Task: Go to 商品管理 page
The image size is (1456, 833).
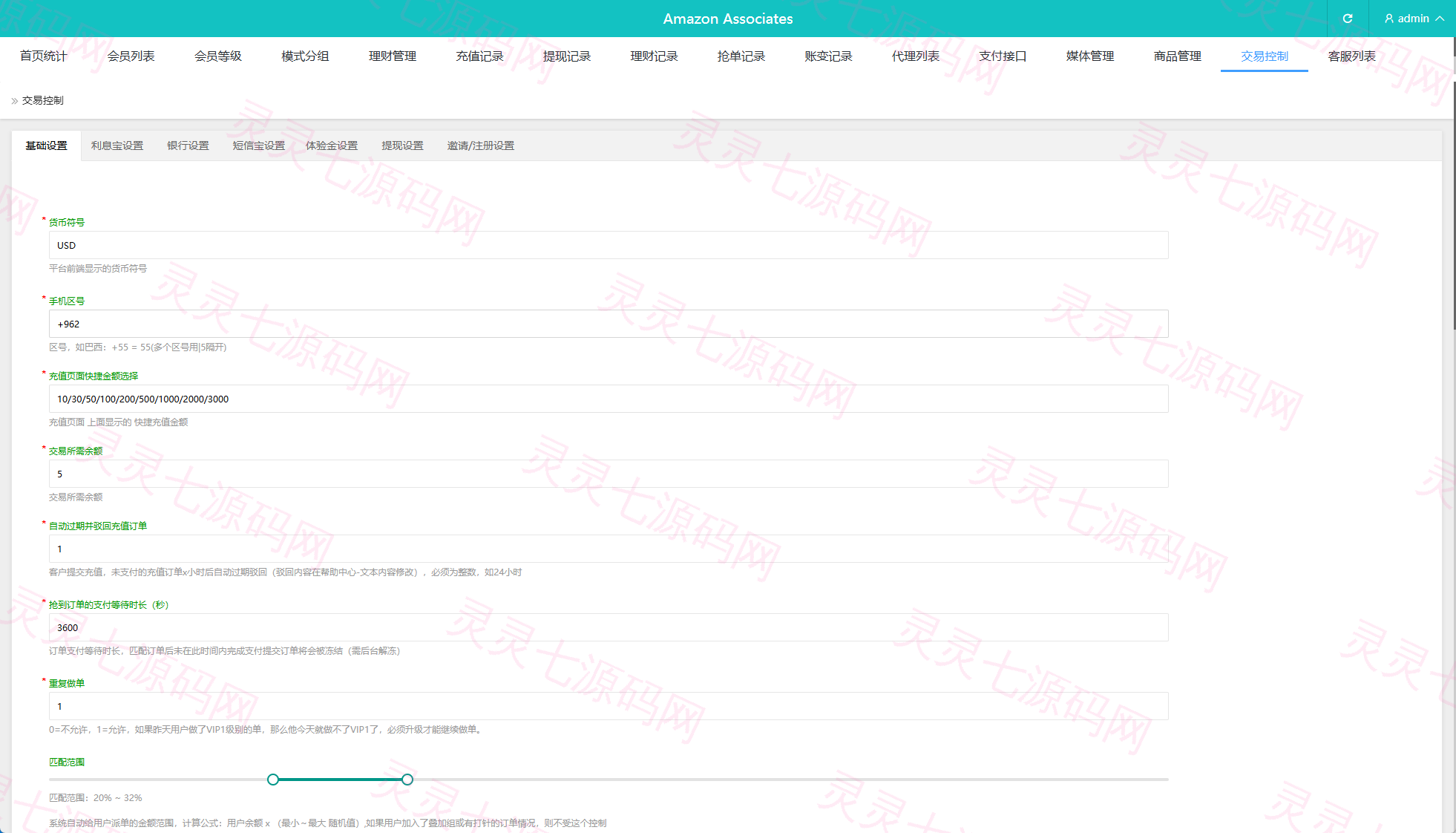Action: click(x=1178, y=56)
